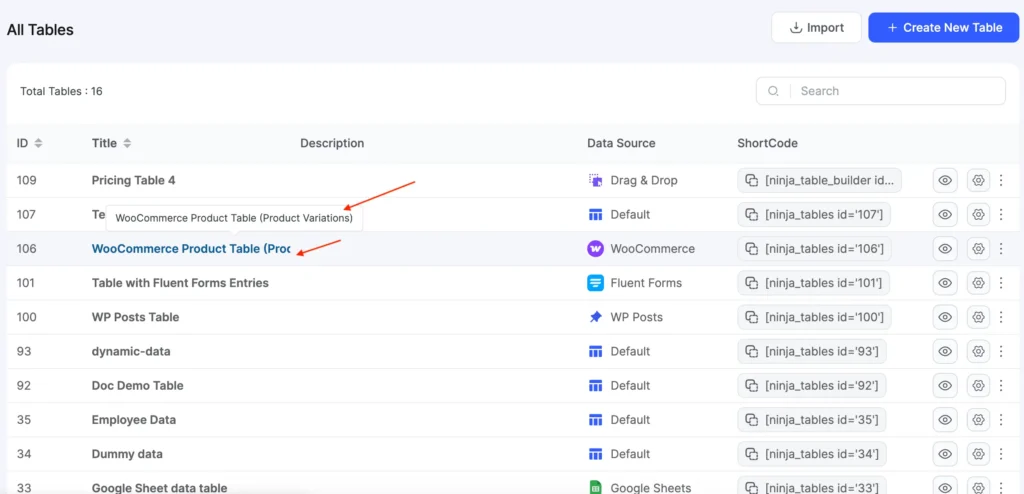Open settings gear for table 101

click(978, 283)
